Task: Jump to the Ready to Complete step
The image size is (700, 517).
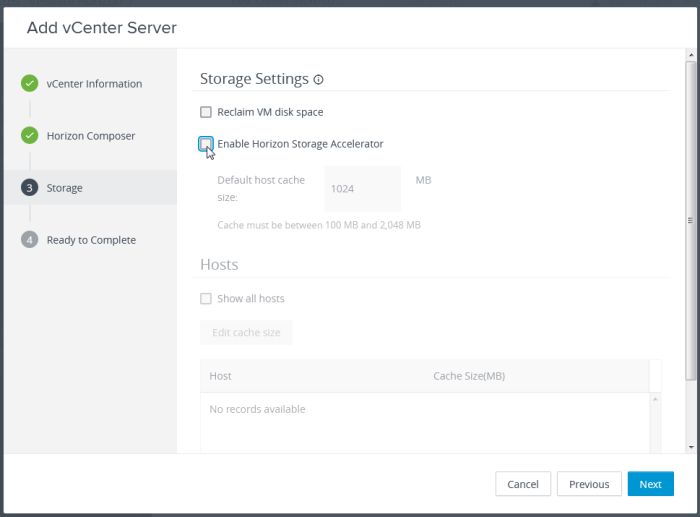Action: coord(91,240)
